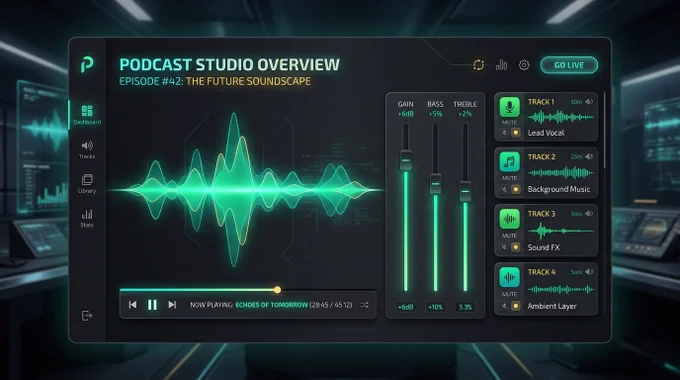680x380 pixels.
Task: Click the '5.3%' value box below Treble slider
Action: tap(465, 307)
